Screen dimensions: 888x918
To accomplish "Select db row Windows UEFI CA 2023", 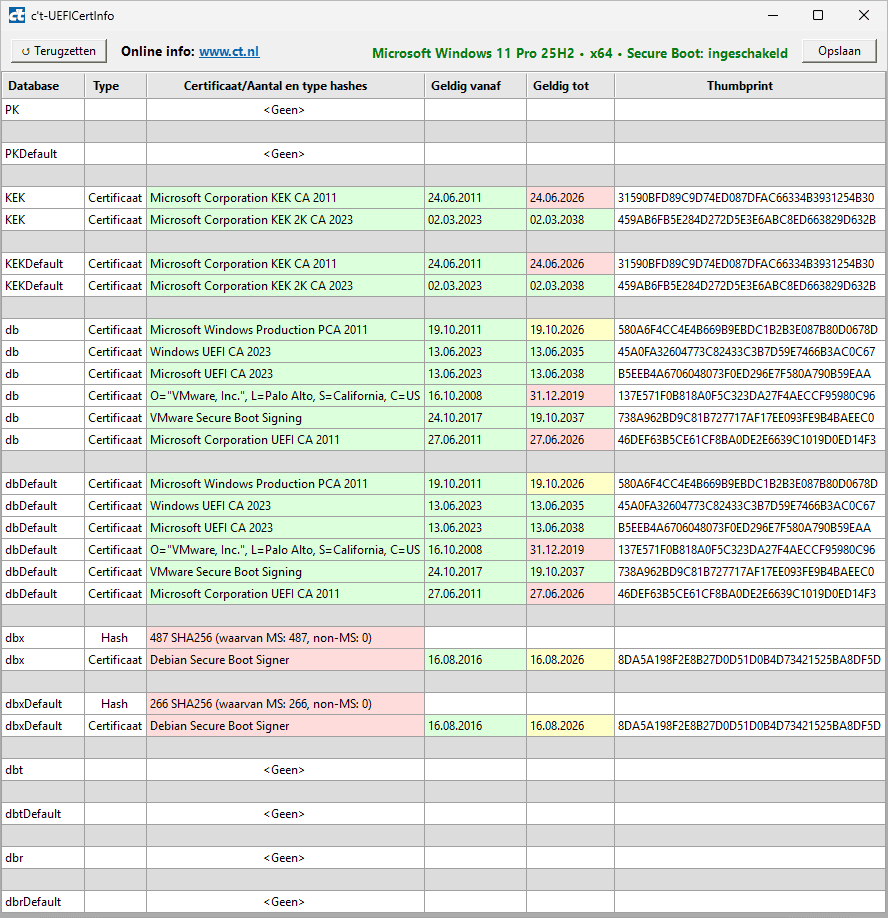I will (443, 352).
